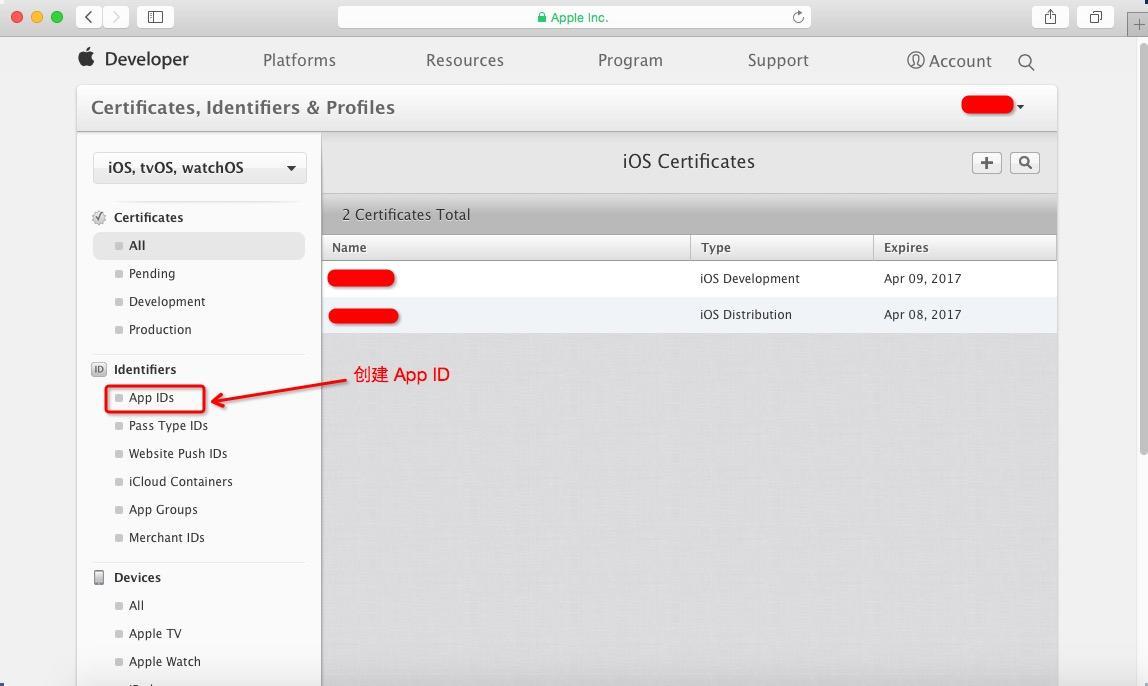Open the Safari share icon

pyautogui.click(x=1050, y=17)
